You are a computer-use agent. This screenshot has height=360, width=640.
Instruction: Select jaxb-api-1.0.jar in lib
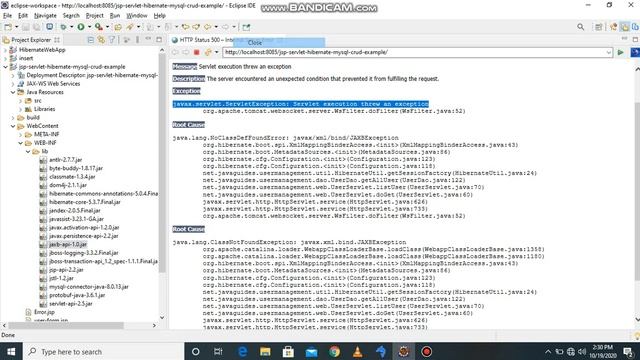pos(68,244)
